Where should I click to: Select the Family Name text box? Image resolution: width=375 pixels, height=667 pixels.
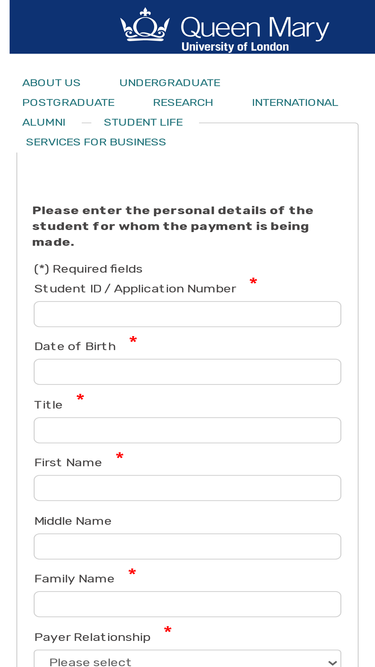coord(188,604)
